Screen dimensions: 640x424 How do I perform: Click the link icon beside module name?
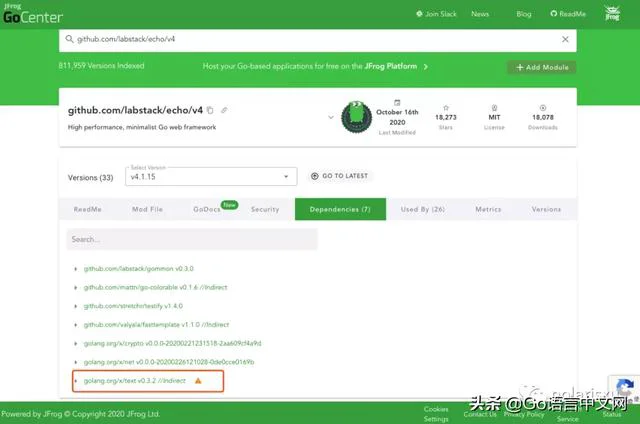point(224,110)
